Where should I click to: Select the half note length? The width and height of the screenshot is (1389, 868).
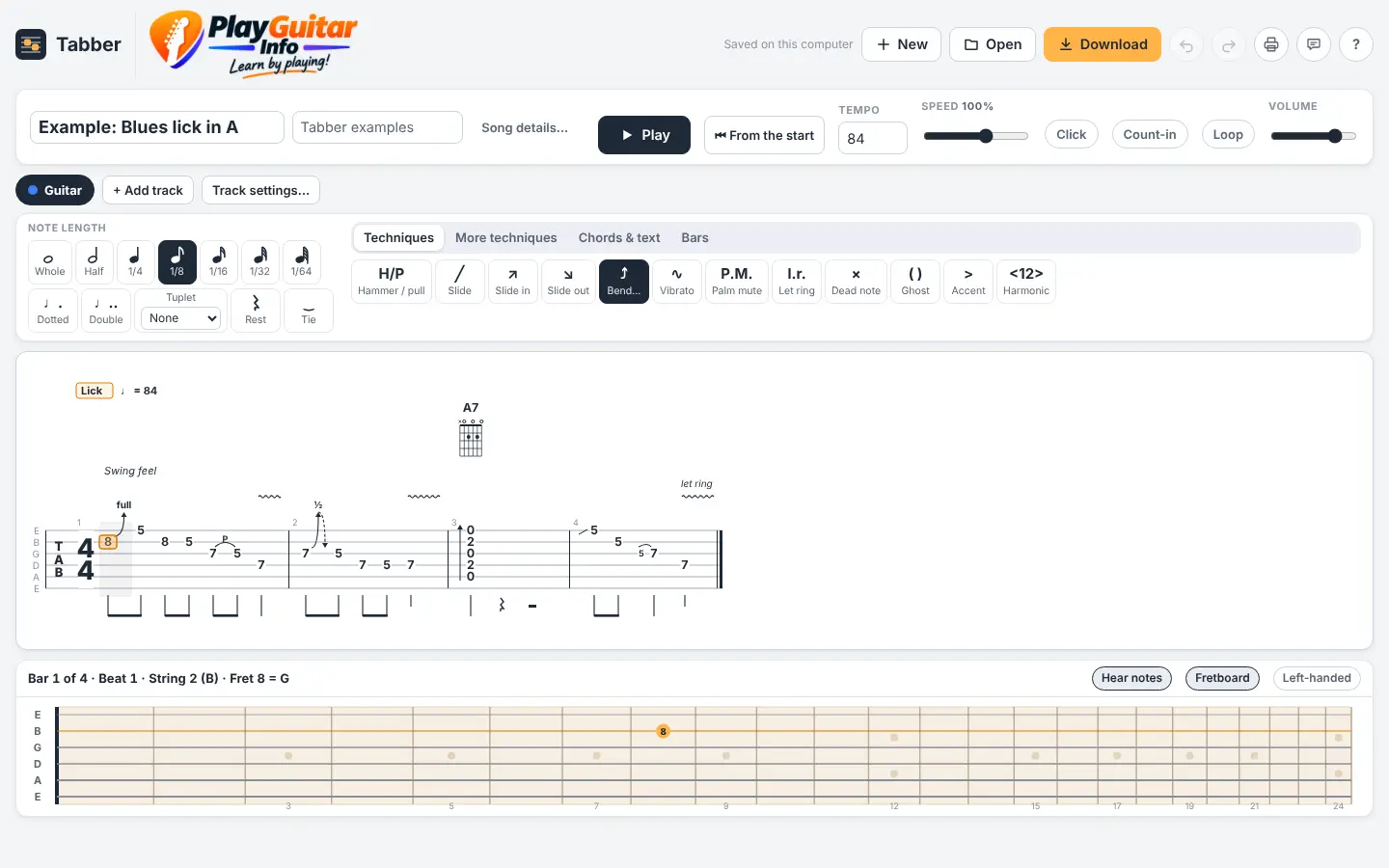pyautogui.click(x=94, y=261)
